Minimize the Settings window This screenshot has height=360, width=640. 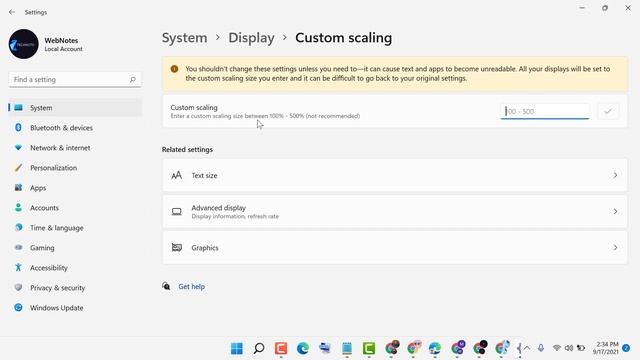[582, 8]
